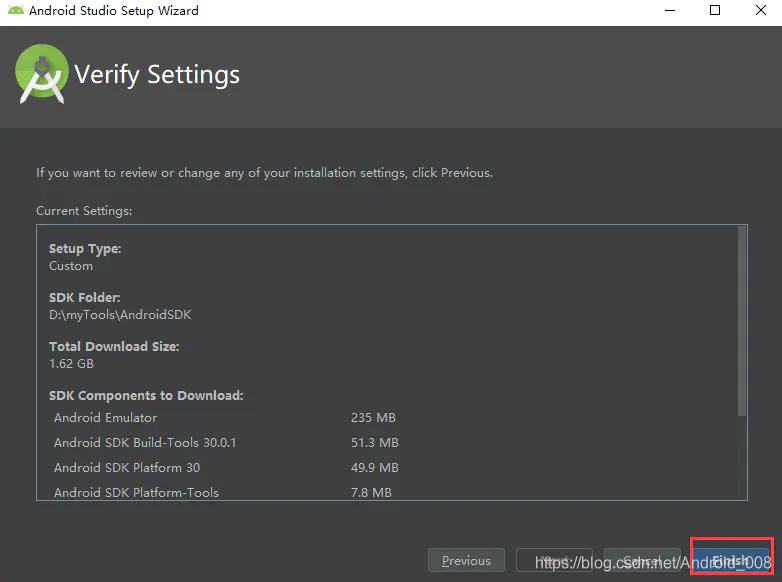Screen dimensions: 782x582
Task: Click the Setup Type heading
Action: [85, 249]
